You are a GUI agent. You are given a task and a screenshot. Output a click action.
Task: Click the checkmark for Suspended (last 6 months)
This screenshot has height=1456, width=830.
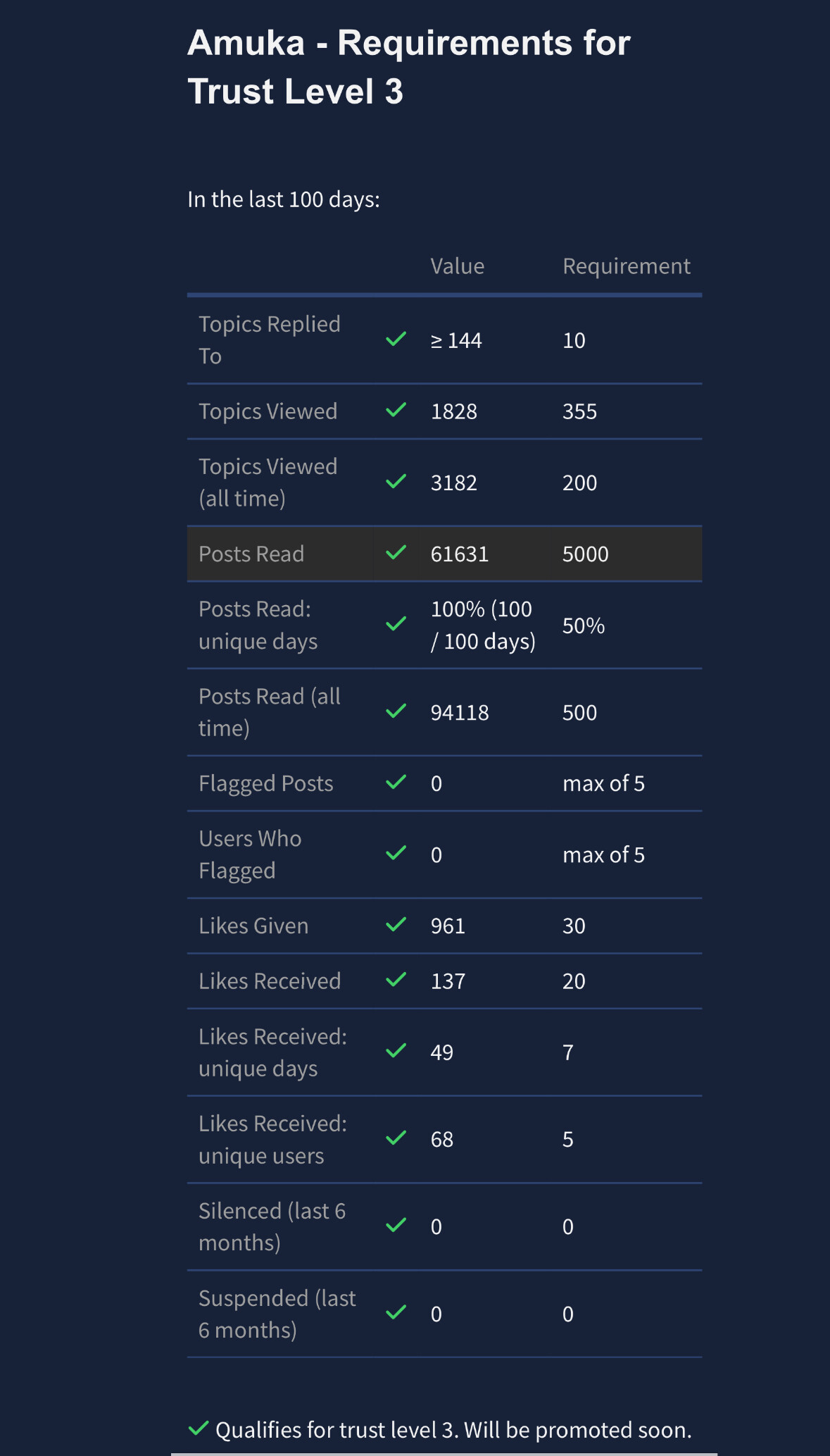coord(396,1312)
